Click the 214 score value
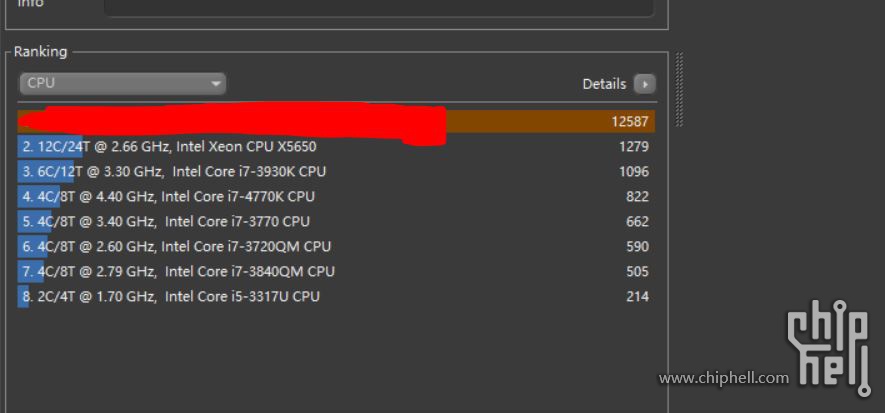Screen dimensions: 885x413 (x=637, y=297)
